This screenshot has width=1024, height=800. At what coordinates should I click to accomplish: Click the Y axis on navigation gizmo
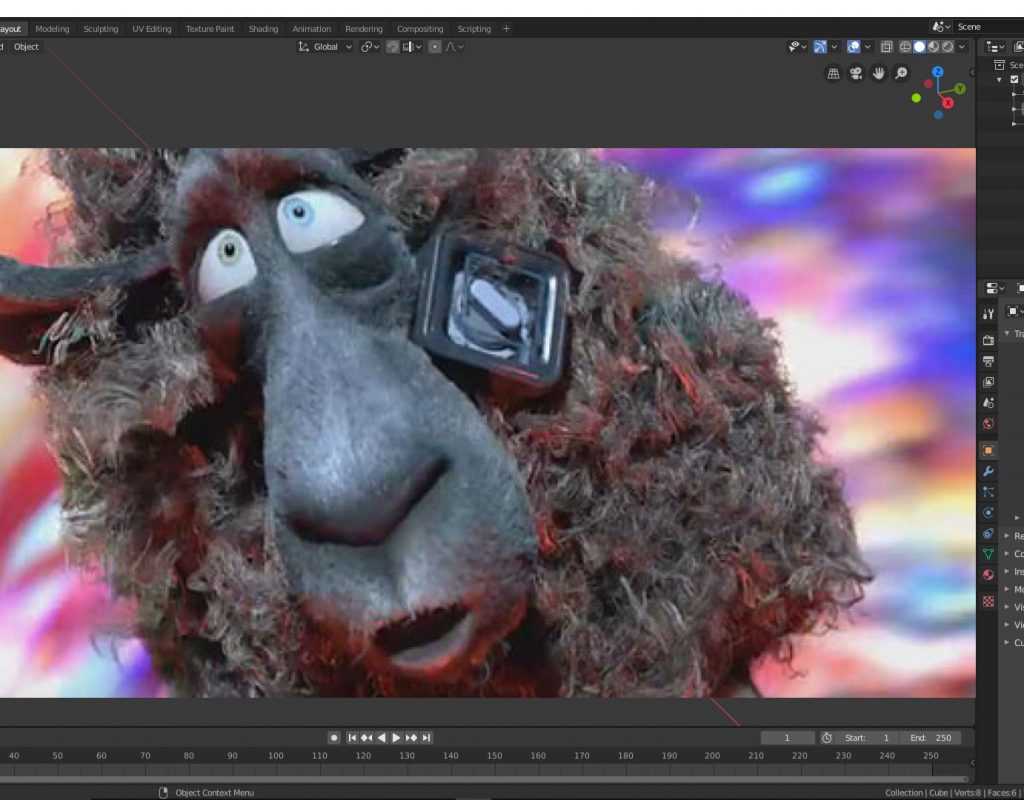[x=959, y=88]
